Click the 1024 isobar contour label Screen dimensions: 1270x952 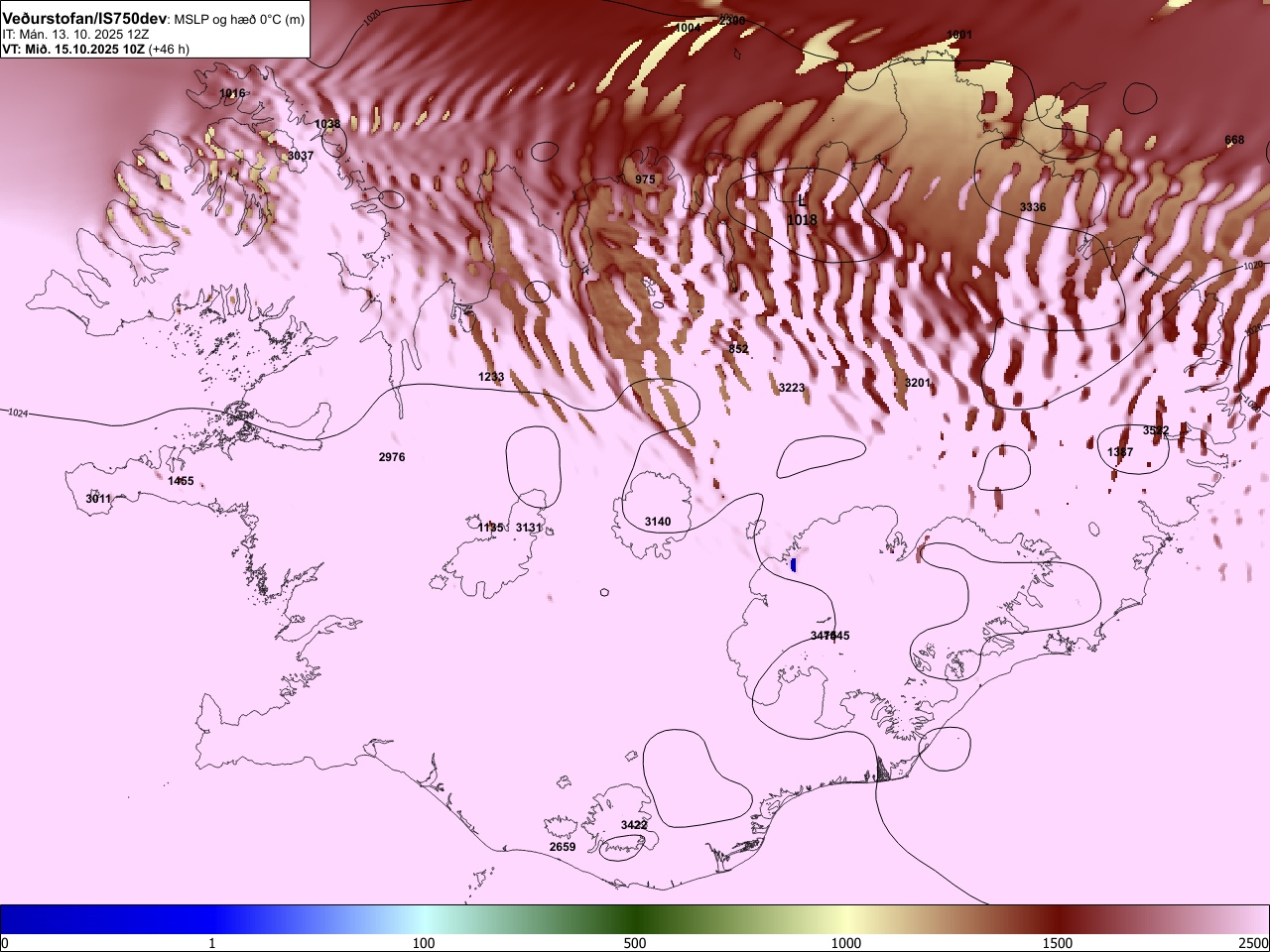(x=18, y=413)
